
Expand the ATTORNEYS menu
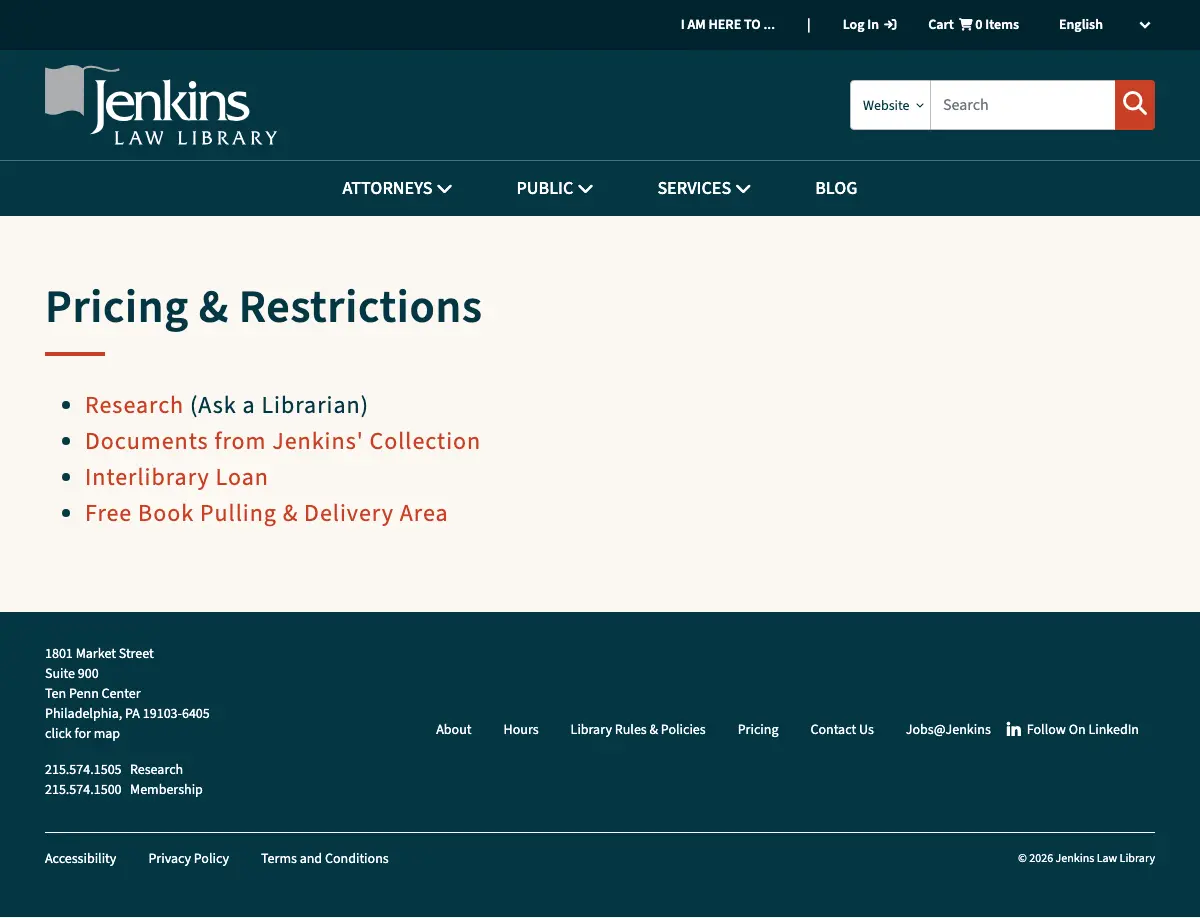coord(397,188)
